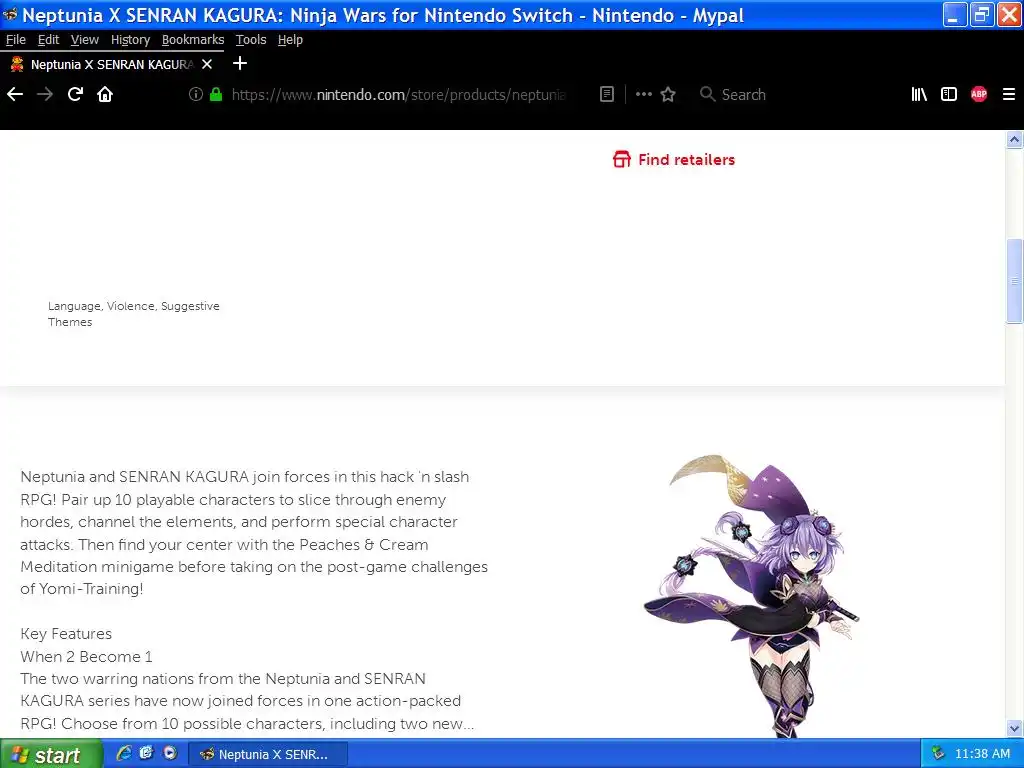Select the Neptunia X SENRAN KAGURA tab
Image resolution: width=1024 pixels, height=768 pixels.
coord(112,64)
